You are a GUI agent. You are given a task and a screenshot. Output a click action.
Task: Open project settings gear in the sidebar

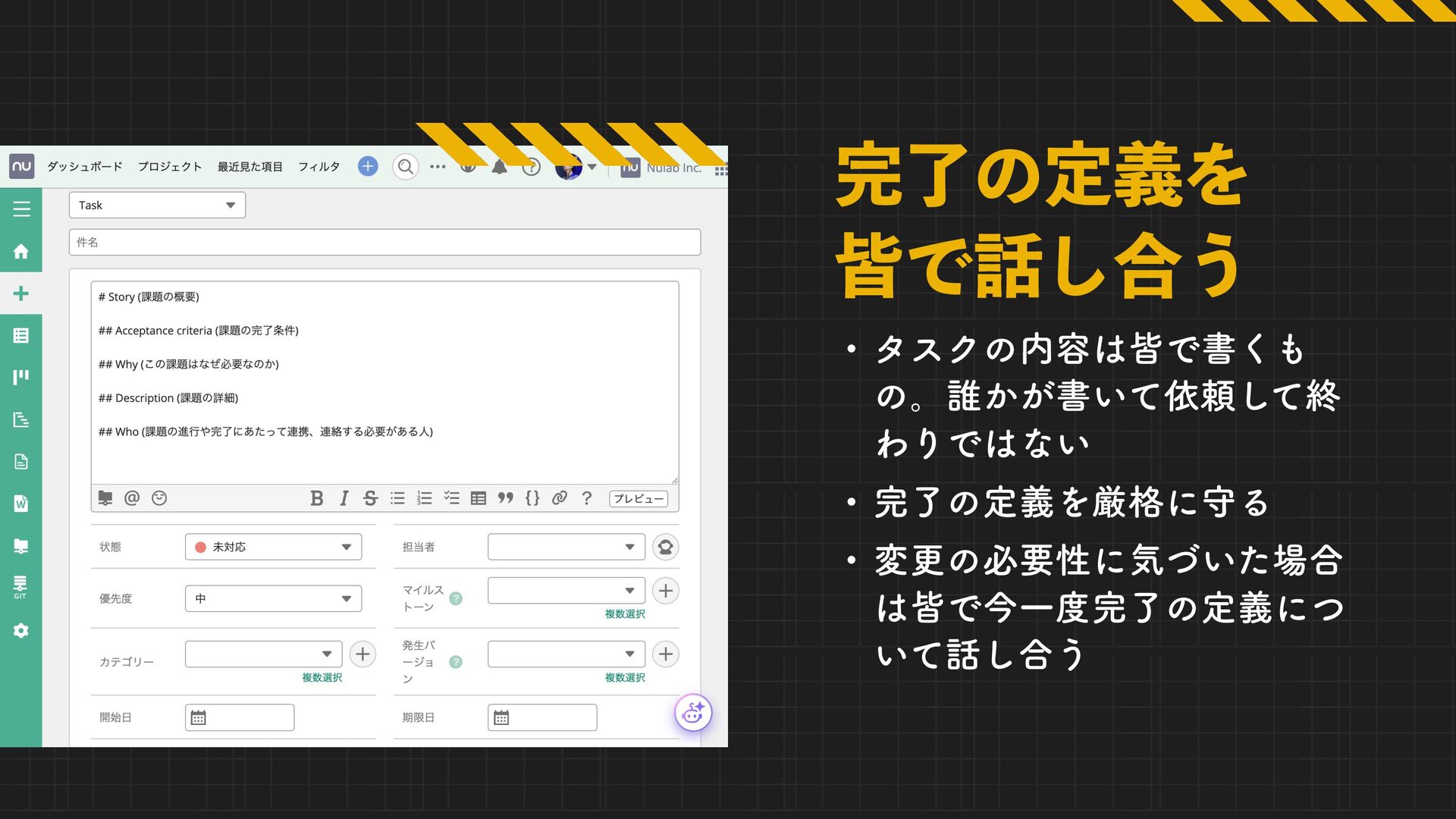[x=20, y=631]
